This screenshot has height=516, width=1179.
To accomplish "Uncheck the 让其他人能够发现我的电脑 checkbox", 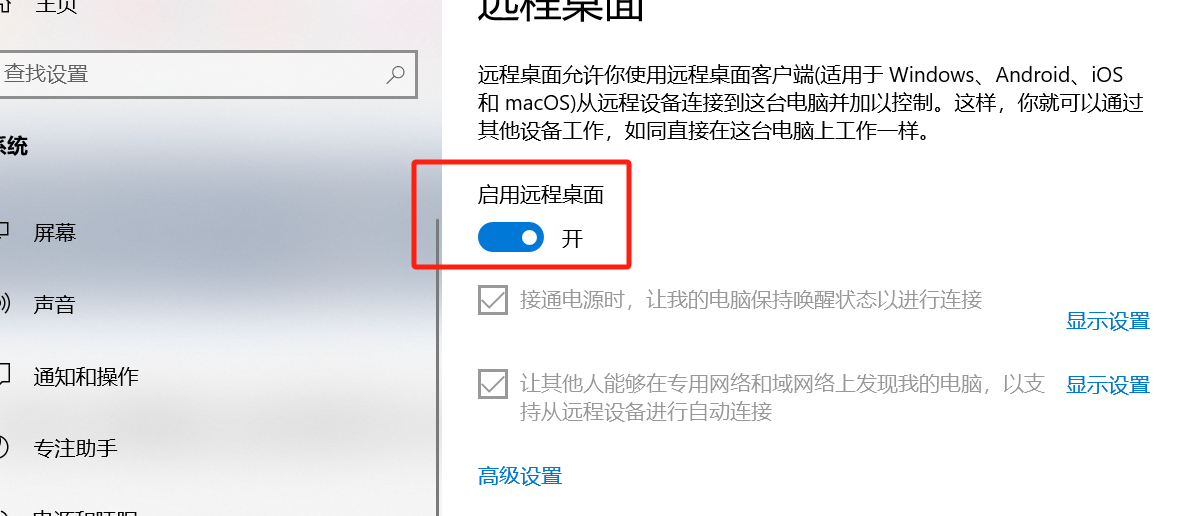I will coord(493,385).
